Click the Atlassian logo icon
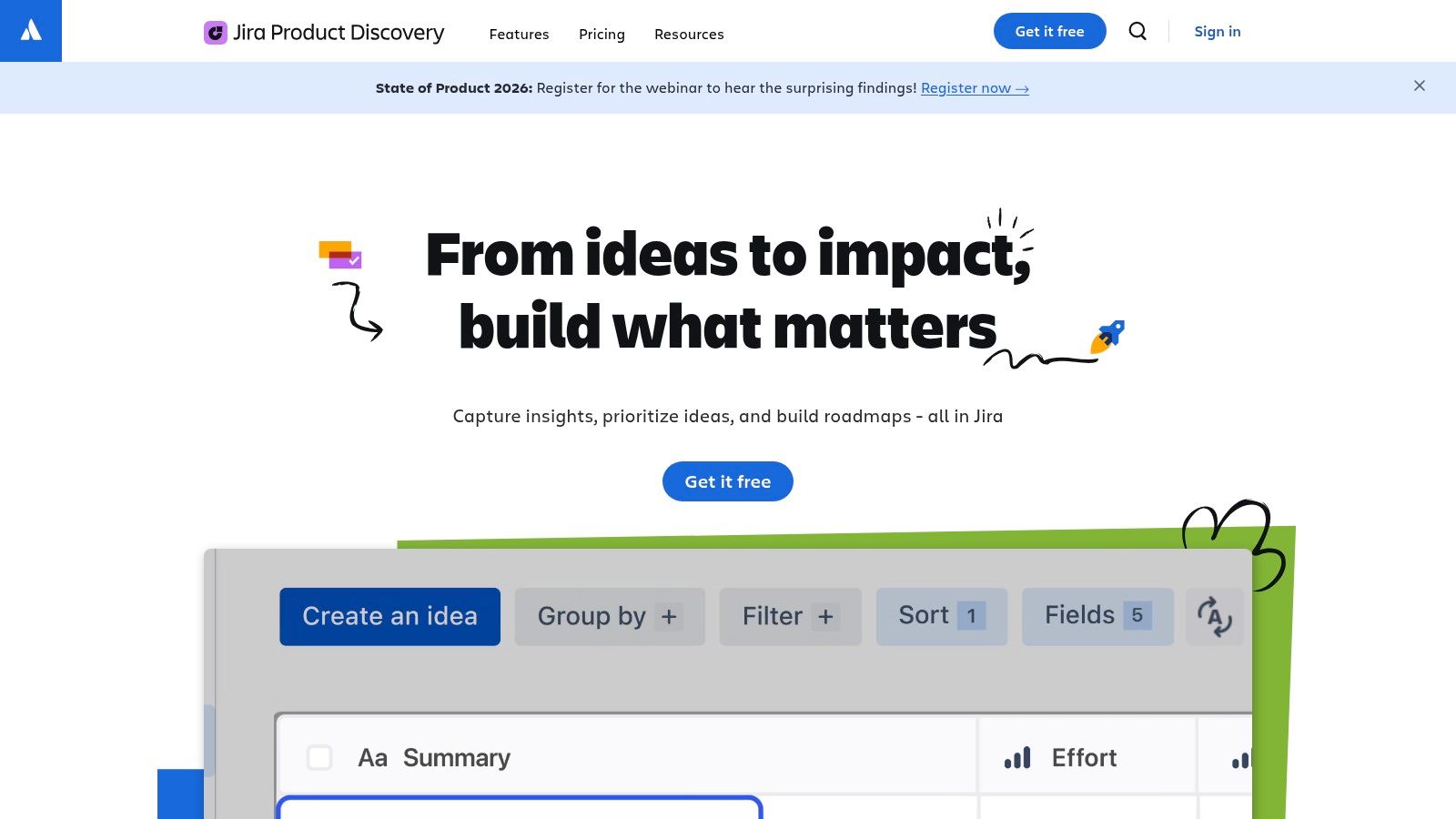Image resolution: width=1456 pixels, height=819 pixels. [x=30, y=30]
